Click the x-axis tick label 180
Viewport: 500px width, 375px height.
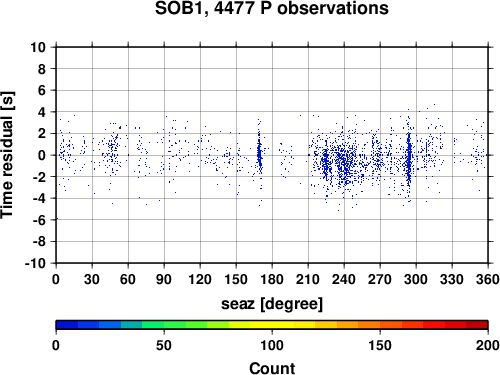(272, 279)
